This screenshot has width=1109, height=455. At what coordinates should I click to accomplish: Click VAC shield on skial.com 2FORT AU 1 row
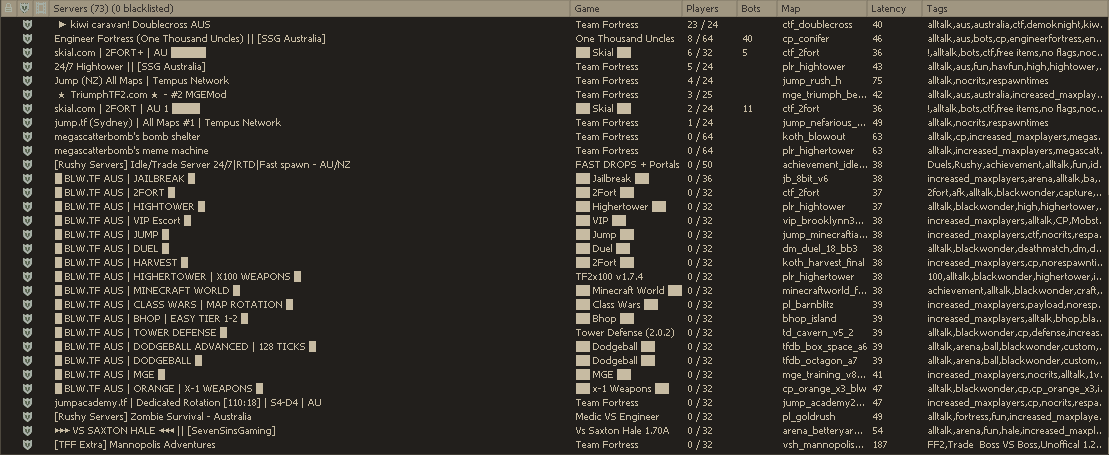(x=27, y=109)
